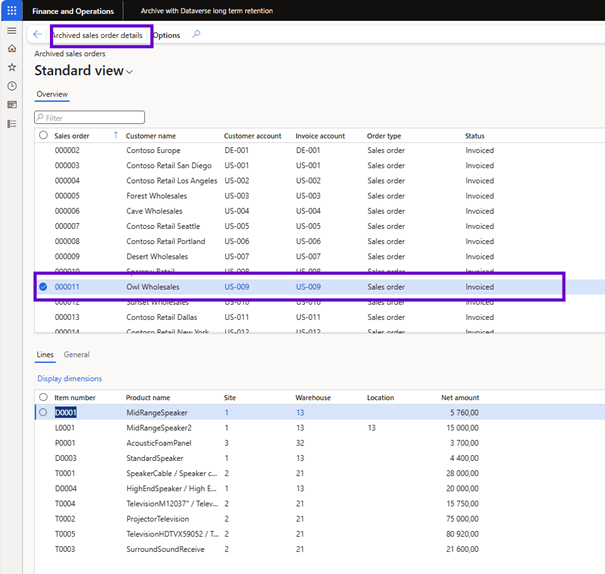605x574 pixels.
Task: Click Archived sales order details button
Action: 98,35
